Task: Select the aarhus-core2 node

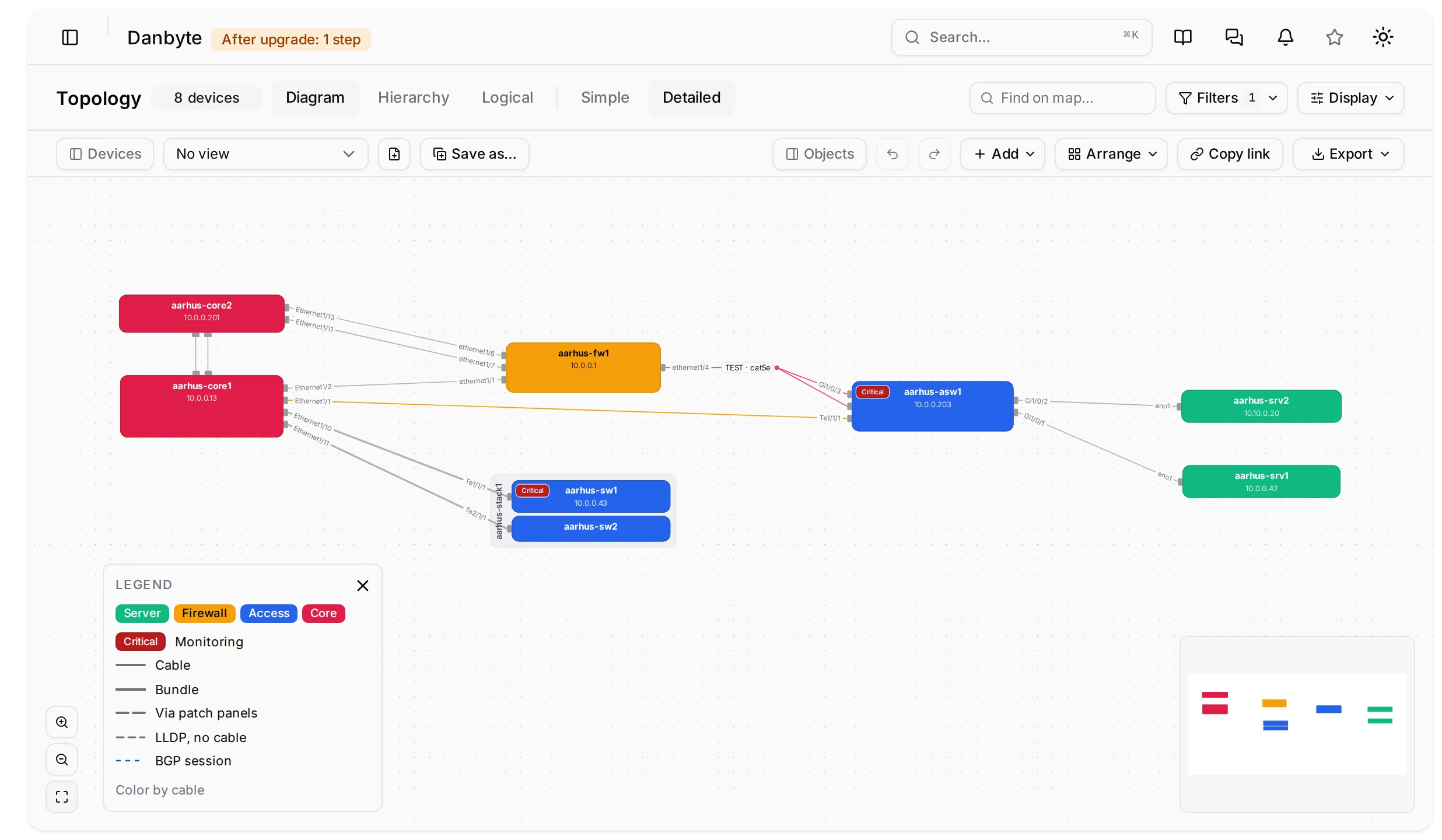Action: pos(202,314)
